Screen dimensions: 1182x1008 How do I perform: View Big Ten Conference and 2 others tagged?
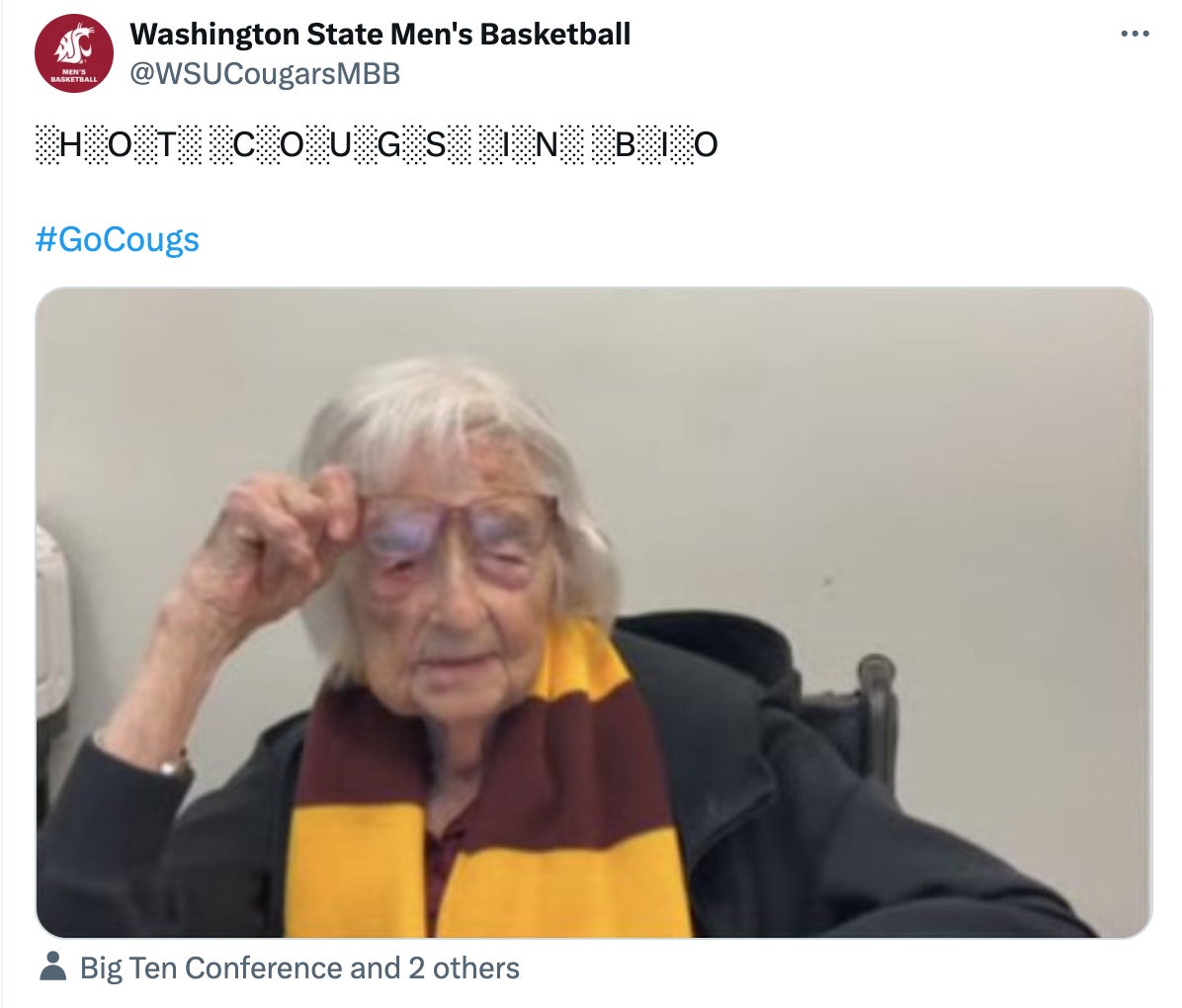pyautogui.click(x=299, y=967)
